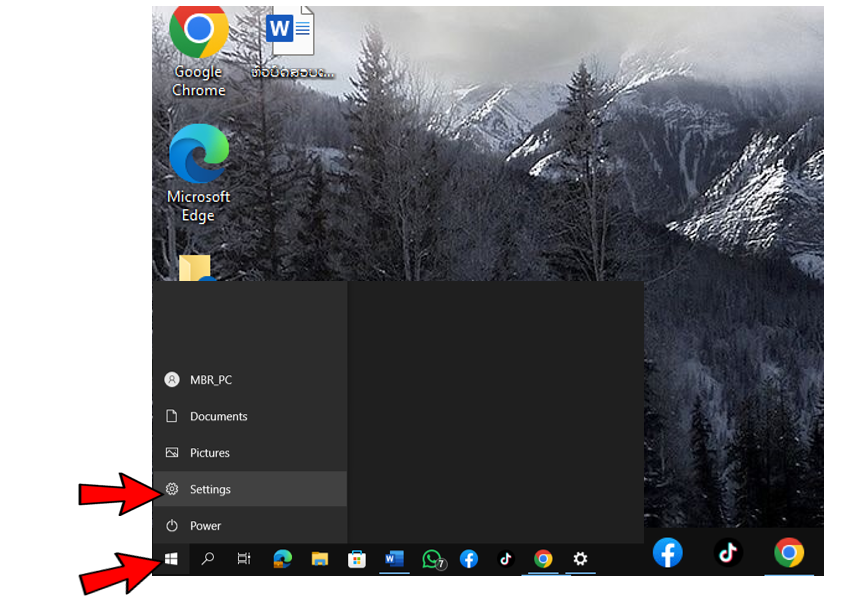Launch File Explorer from the taskbar
Image resolution: width=846 pixels, height=596 pixels.
click(320, 559)
